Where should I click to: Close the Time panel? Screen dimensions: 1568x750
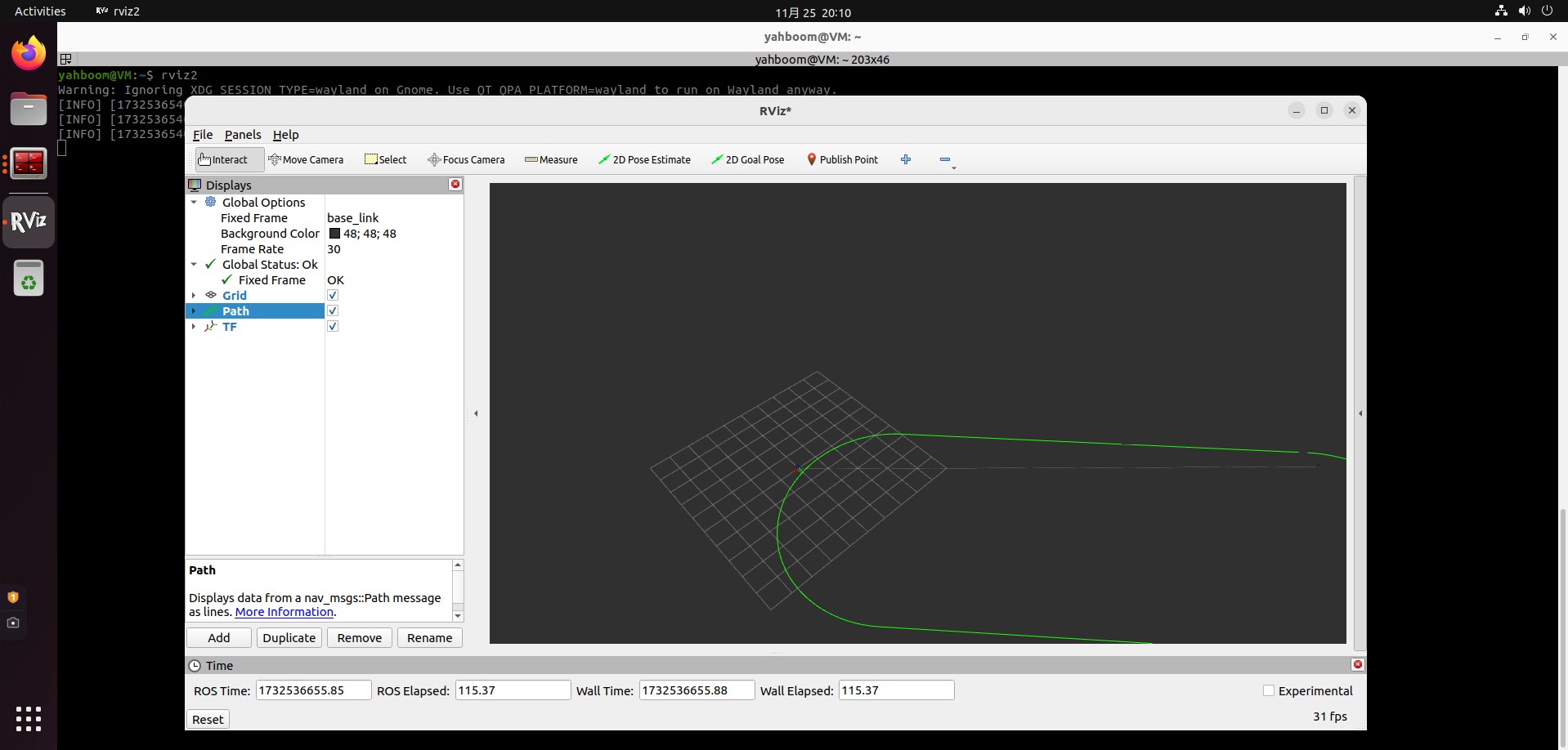[1358, 665]
